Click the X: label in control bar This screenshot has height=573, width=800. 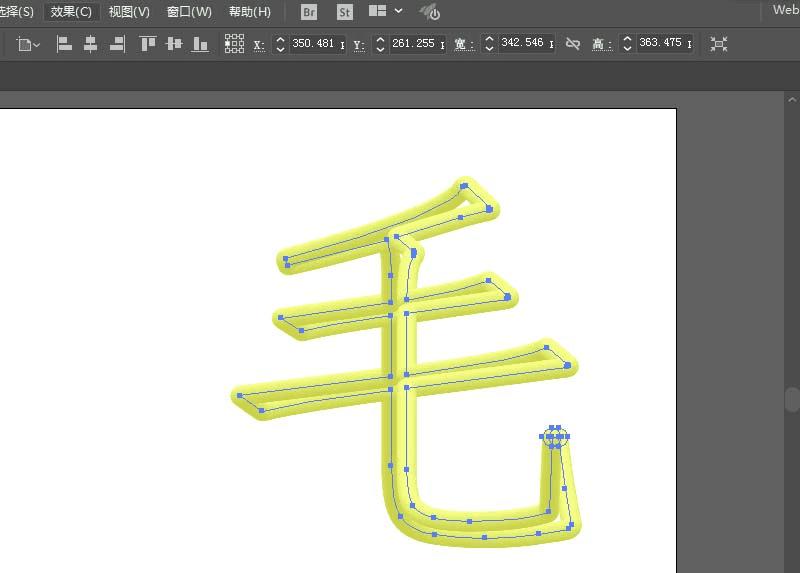point(259,45)
